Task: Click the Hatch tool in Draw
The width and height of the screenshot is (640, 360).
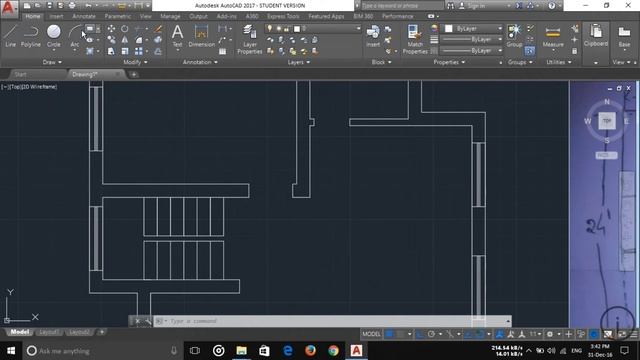Action: click(x=90, y=51)
